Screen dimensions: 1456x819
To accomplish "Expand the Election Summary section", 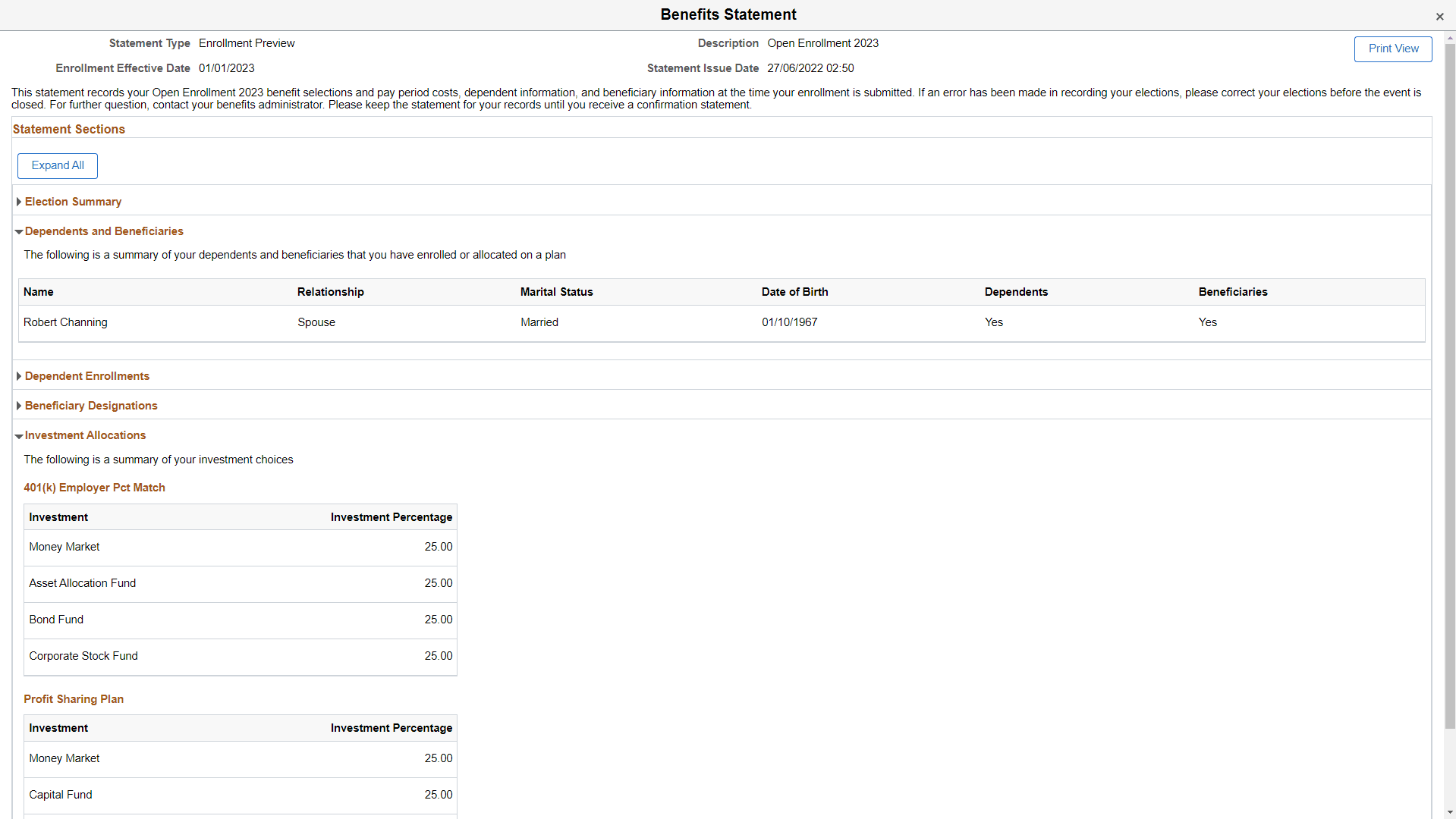I will tap(73, 201).
